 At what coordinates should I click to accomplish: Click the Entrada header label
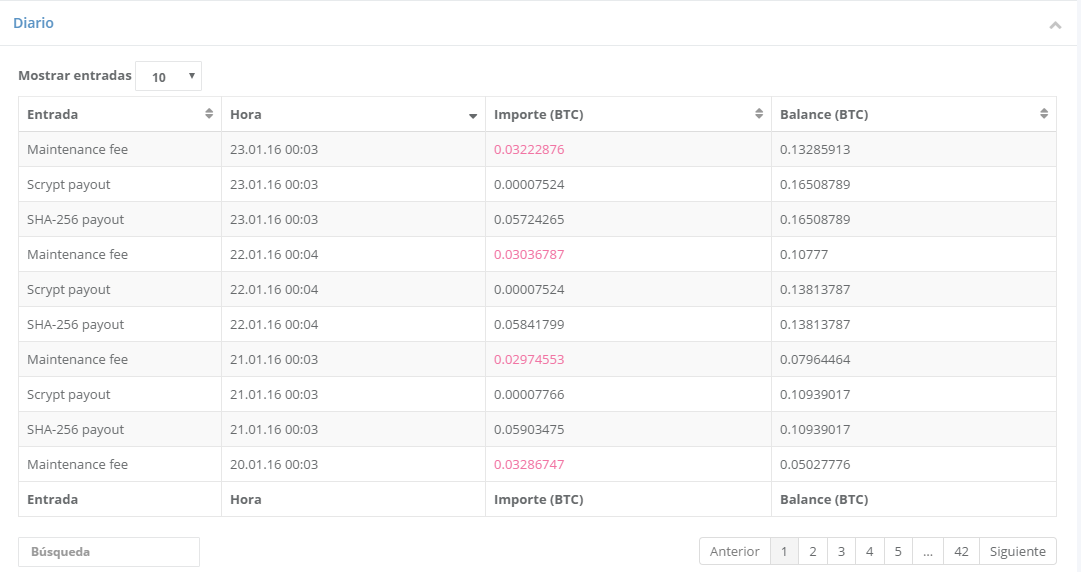pos(52,114)
